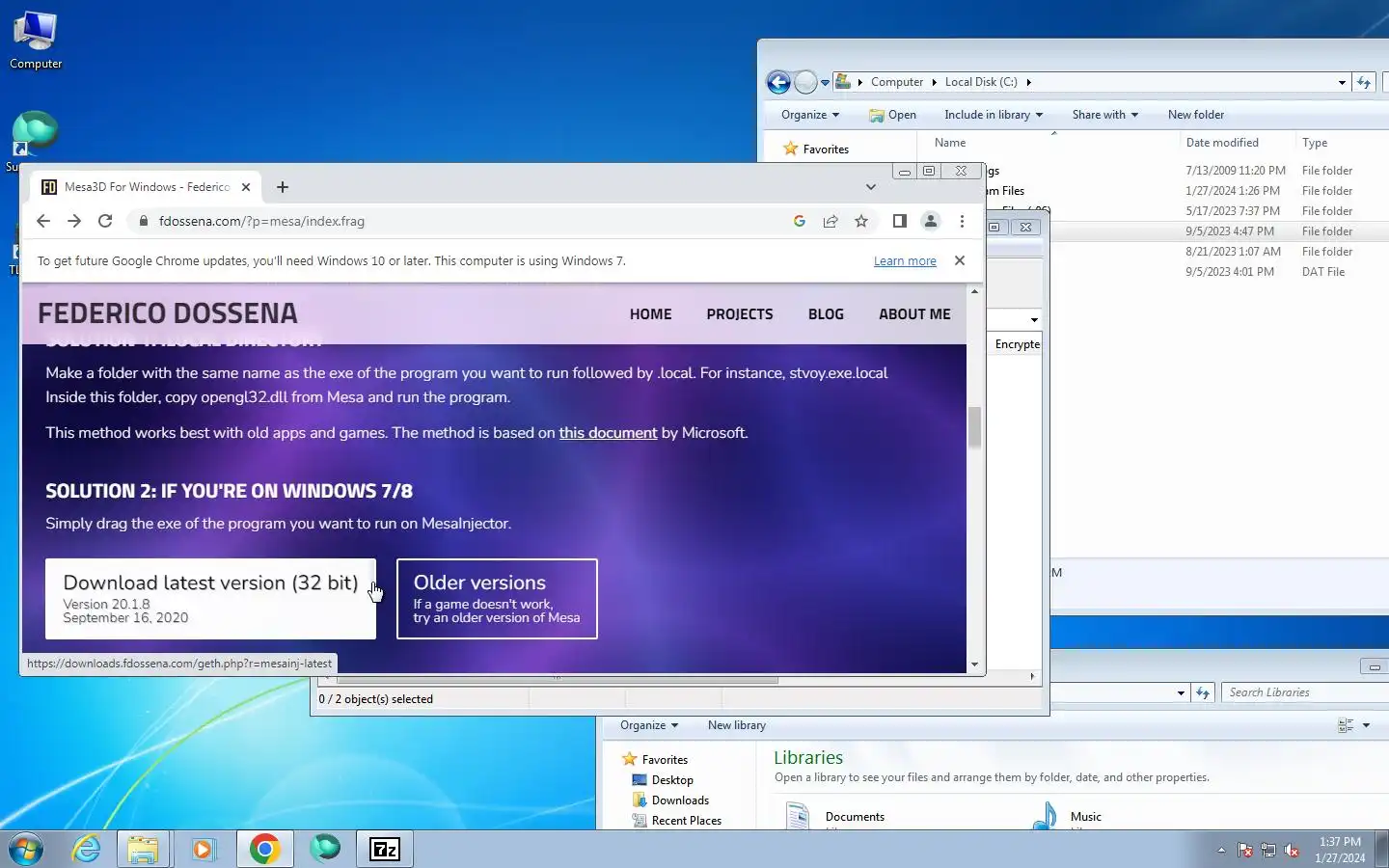
Task: Click Computer in Local Disk breadcrumb
Action: tap(897, 82)
